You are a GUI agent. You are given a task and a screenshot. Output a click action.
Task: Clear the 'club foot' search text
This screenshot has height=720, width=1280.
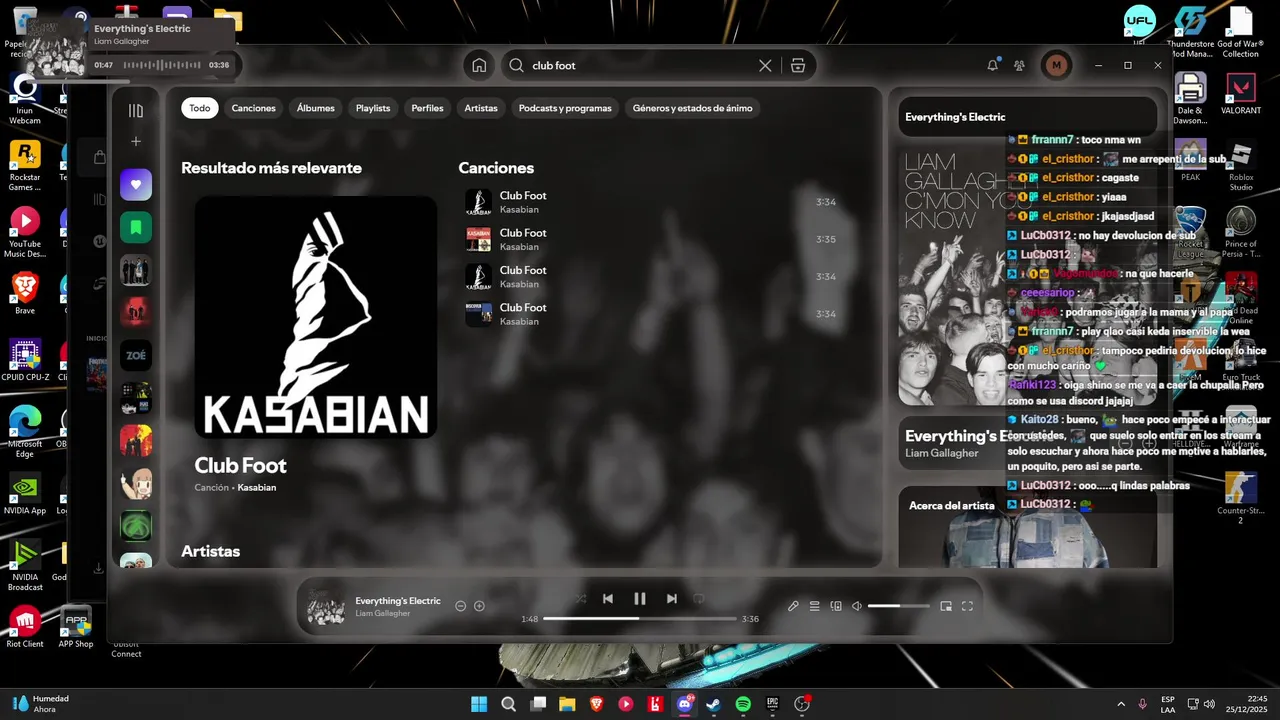765,65
